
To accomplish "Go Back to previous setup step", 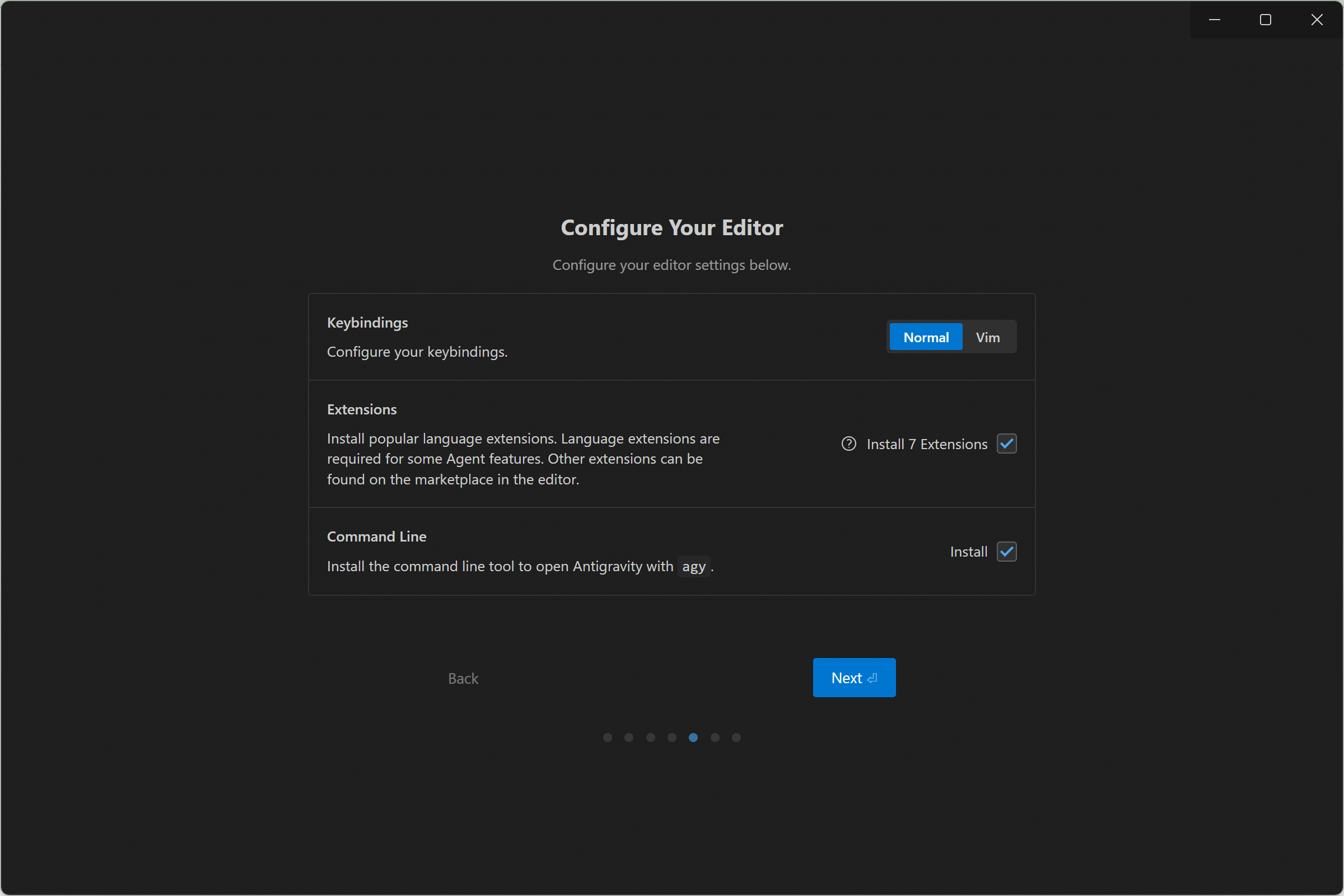I will coord(463,678).
